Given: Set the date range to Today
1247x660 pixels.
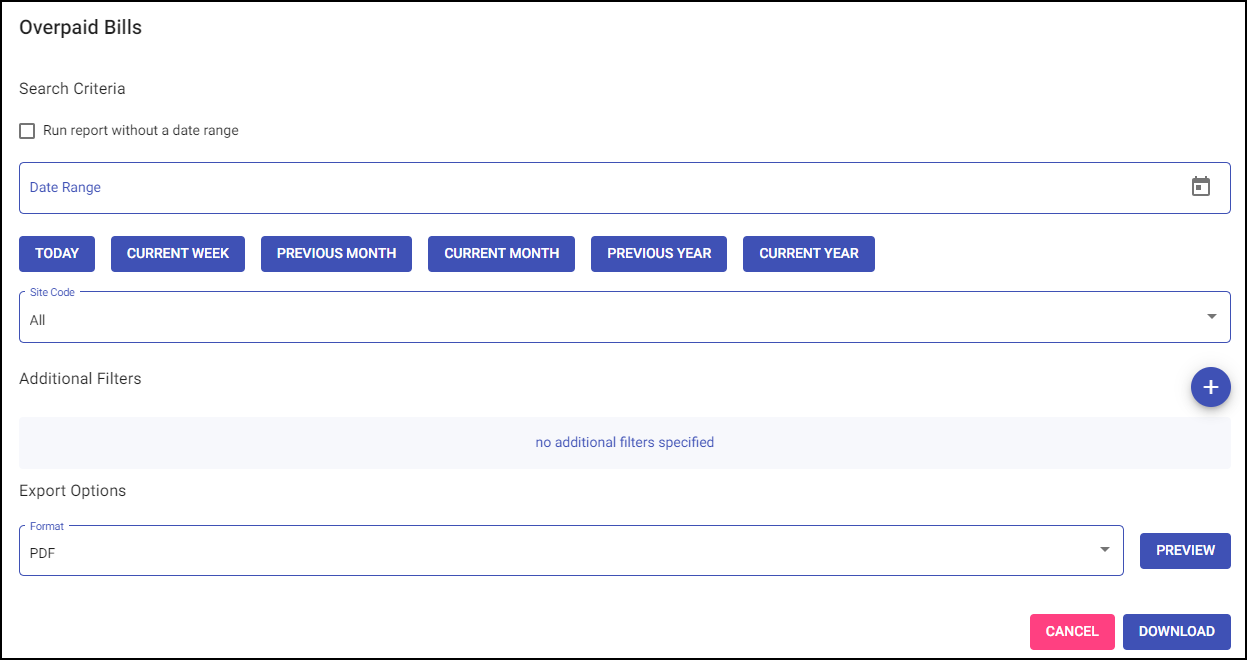Looking at the screenshot, I should click(57, 254).
